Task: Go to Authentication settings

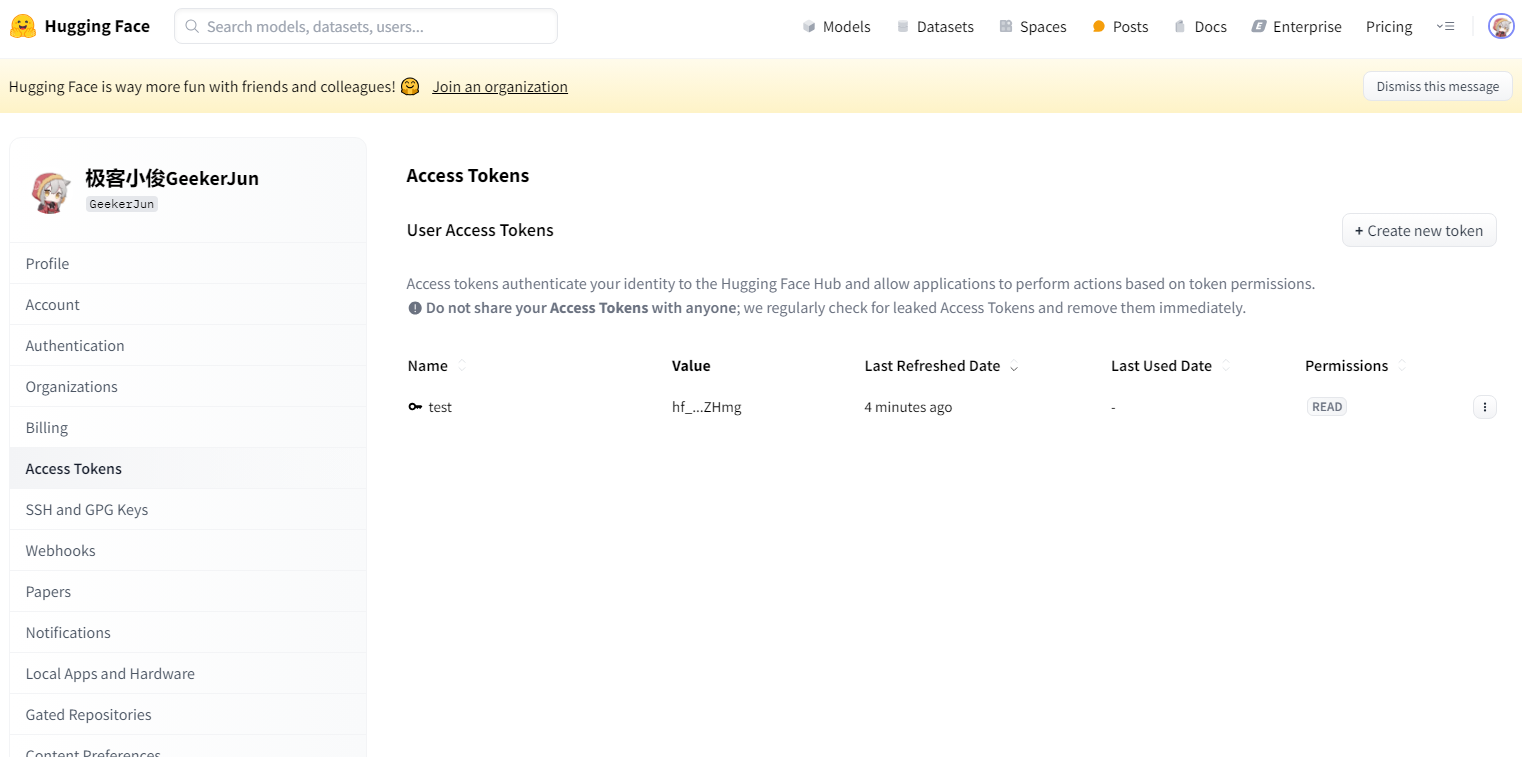Action: click(188, 346)
